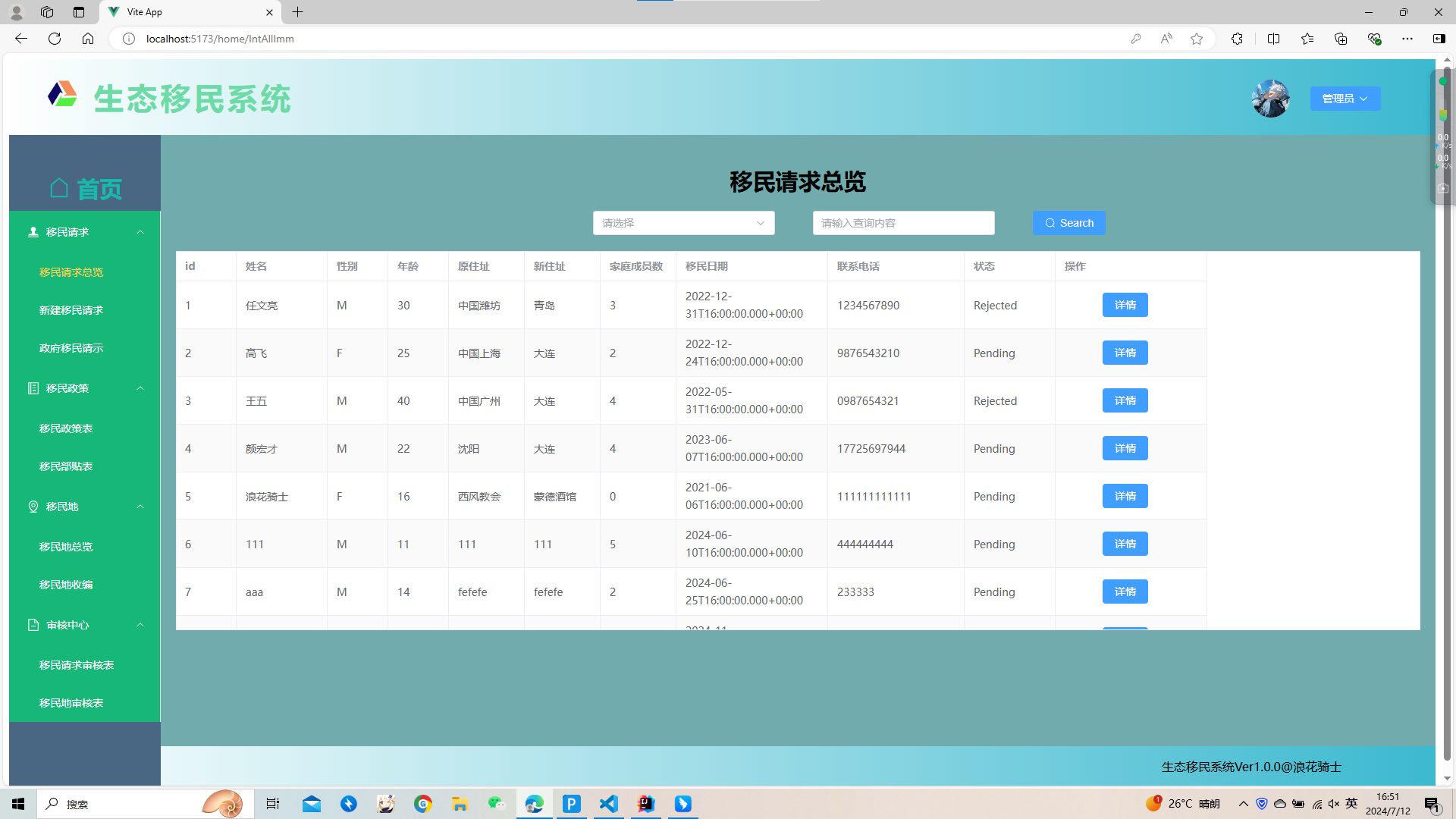
Task: Click the site information icon
Action: [x=129, y=39]
